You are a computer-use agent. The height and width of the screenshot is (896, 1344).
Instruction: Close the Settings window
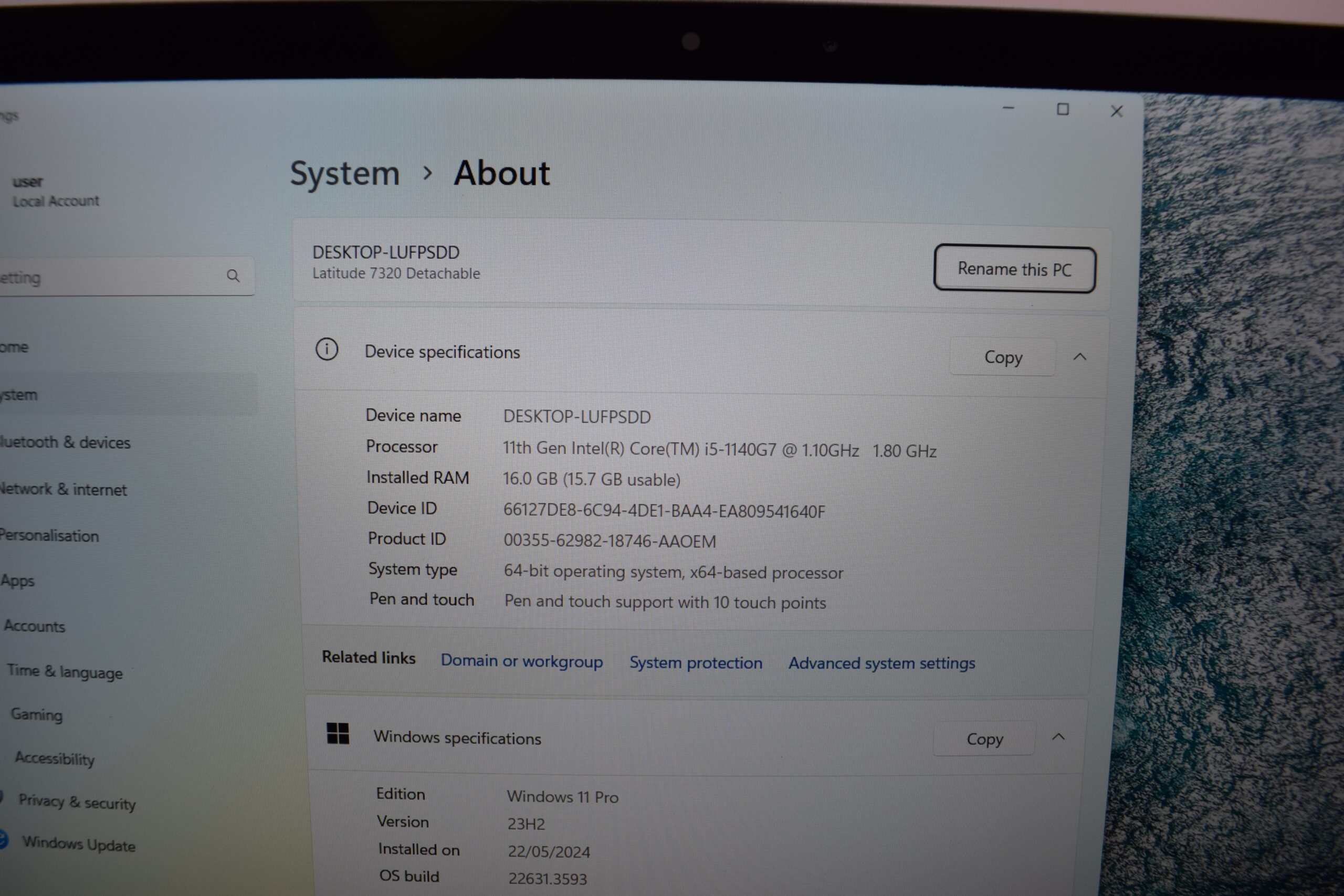click(x=1117, y=111)
